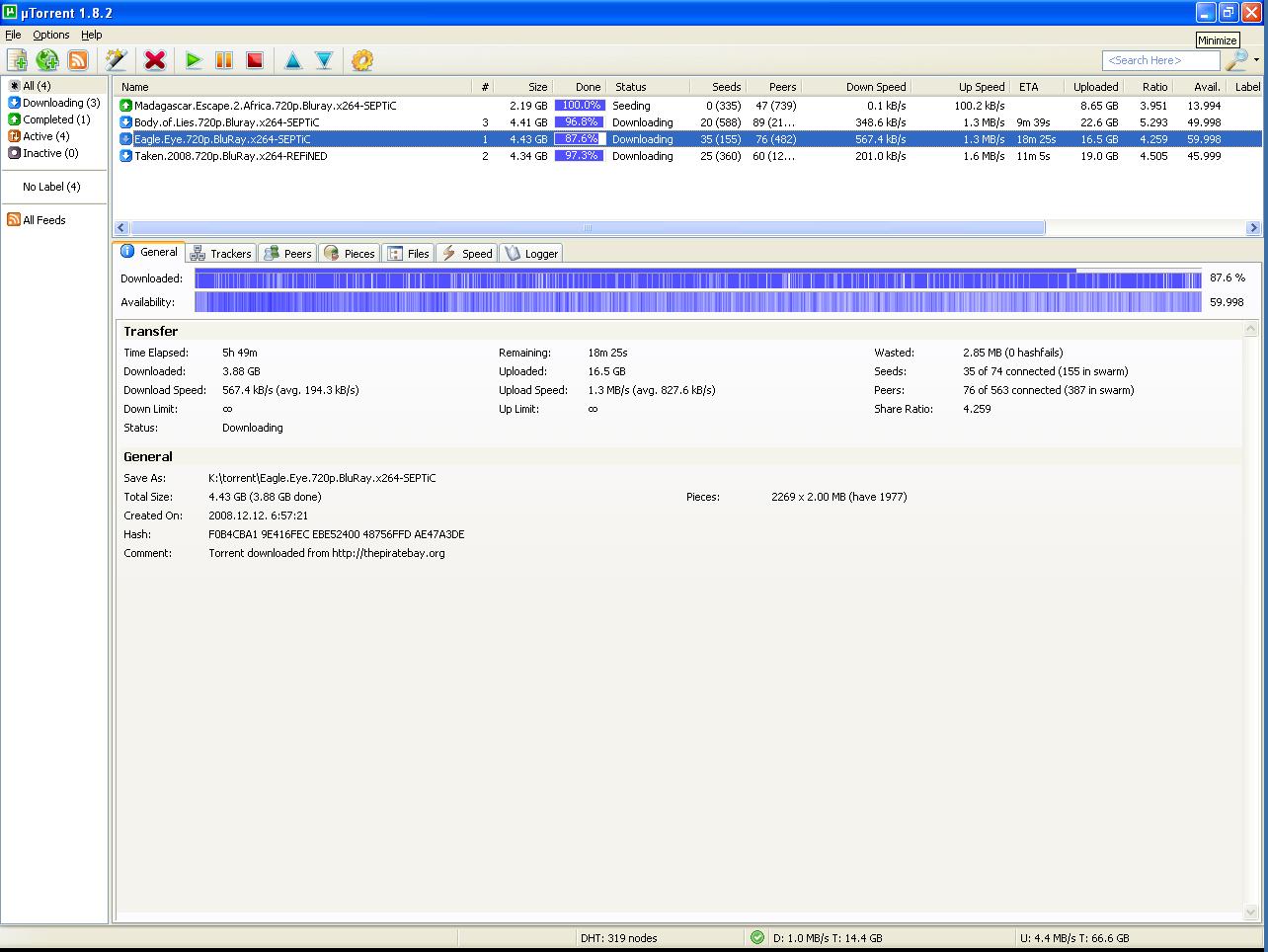Click the red X Remove torrent icon
This screenshot has width=1268, height=952.
click(155, 60)
